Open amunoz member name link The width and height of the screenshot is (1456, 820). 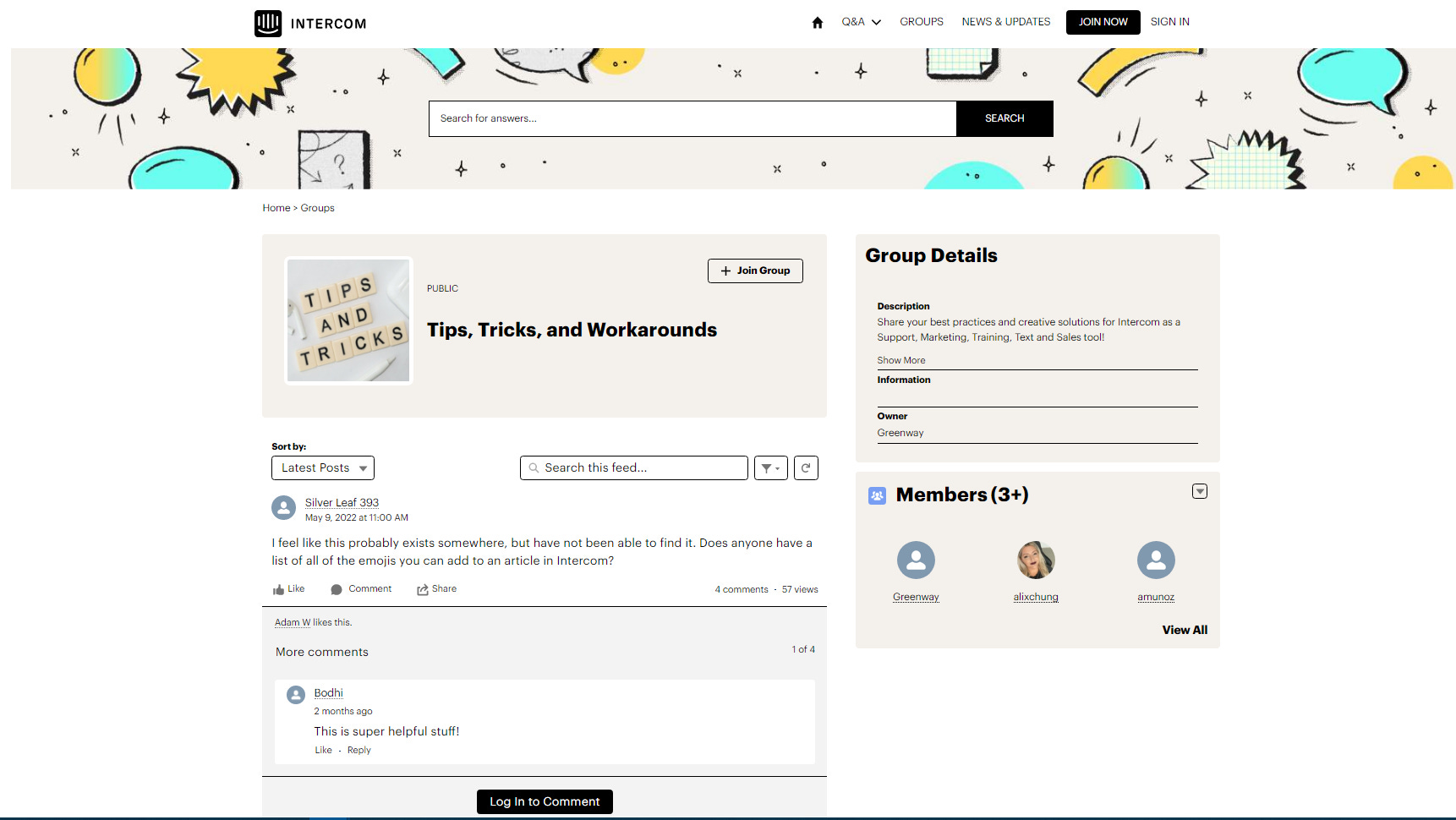pos(1156,597)
